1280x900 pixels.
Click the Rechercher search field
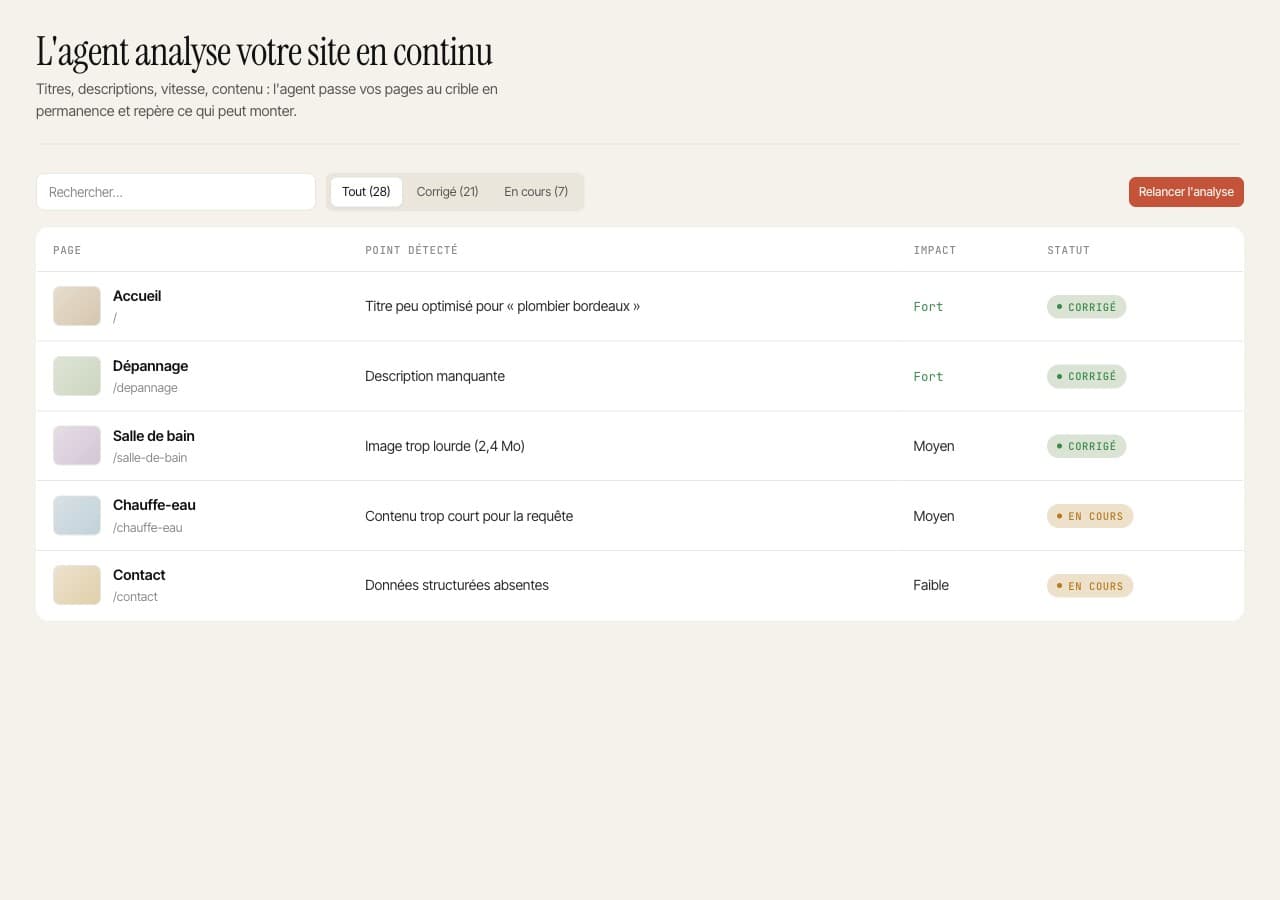click(x=176, y=192)
